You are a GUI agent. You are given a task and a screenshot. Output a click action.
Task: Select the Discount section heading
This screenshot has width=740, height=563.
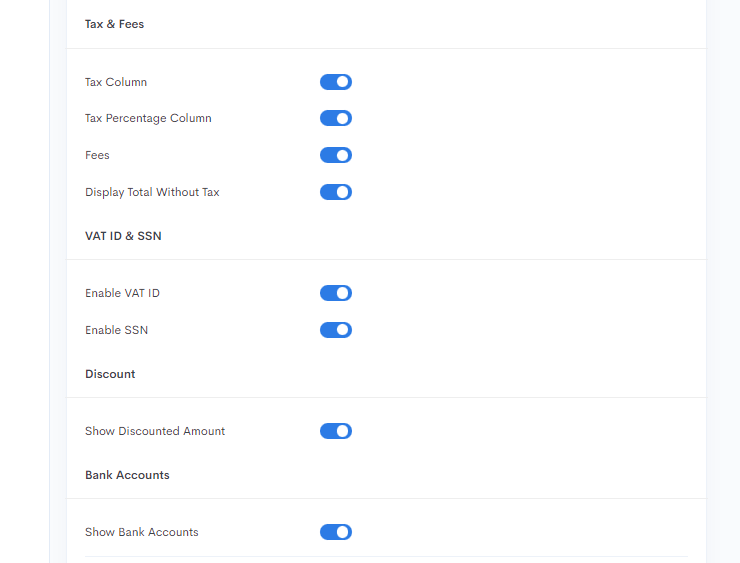click(x=110, y=374)
